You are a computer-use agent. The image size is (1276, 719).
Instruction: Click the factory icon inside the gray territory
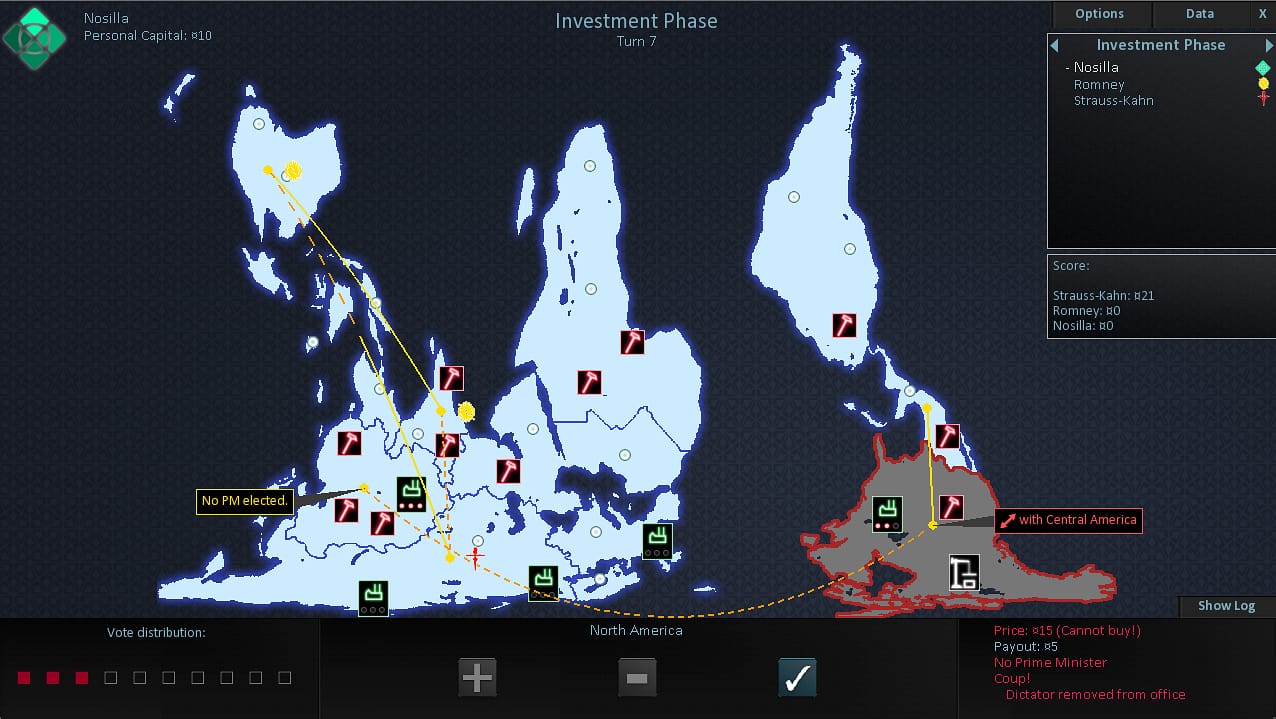(x=962, y=573)
